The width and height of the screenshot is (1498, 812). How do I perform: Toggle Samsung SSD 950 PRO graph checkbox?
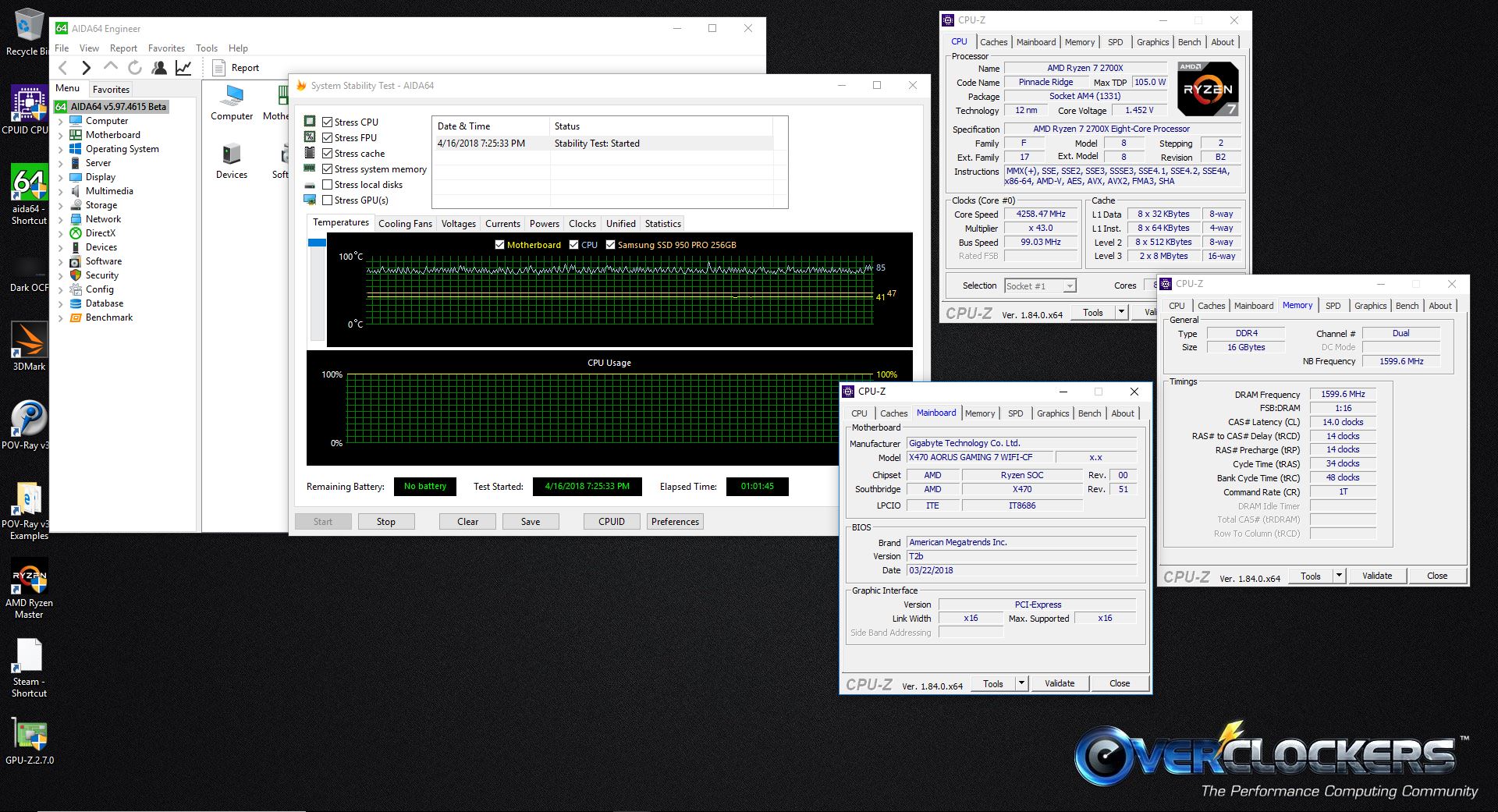(x=610, y=245)
